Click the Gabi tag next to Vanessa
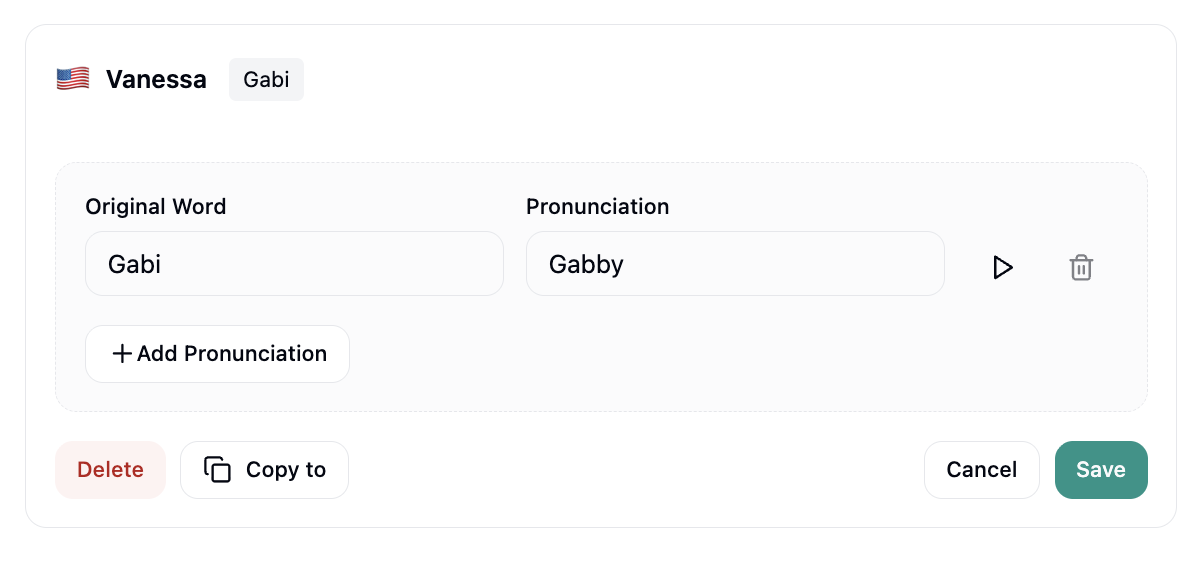 pos(266,80)
